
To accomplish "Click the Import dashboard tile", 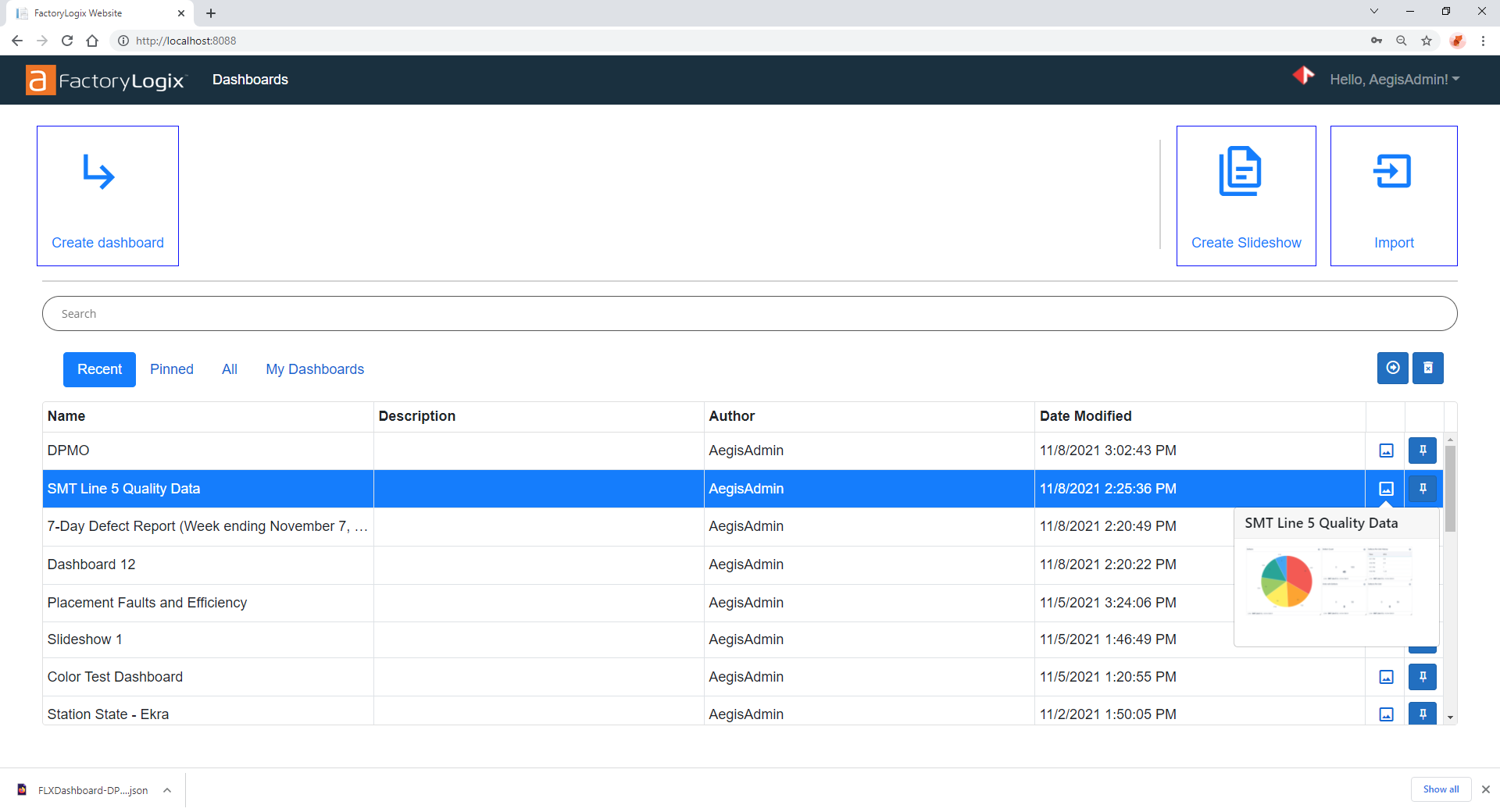I will tap(1393, 196).
